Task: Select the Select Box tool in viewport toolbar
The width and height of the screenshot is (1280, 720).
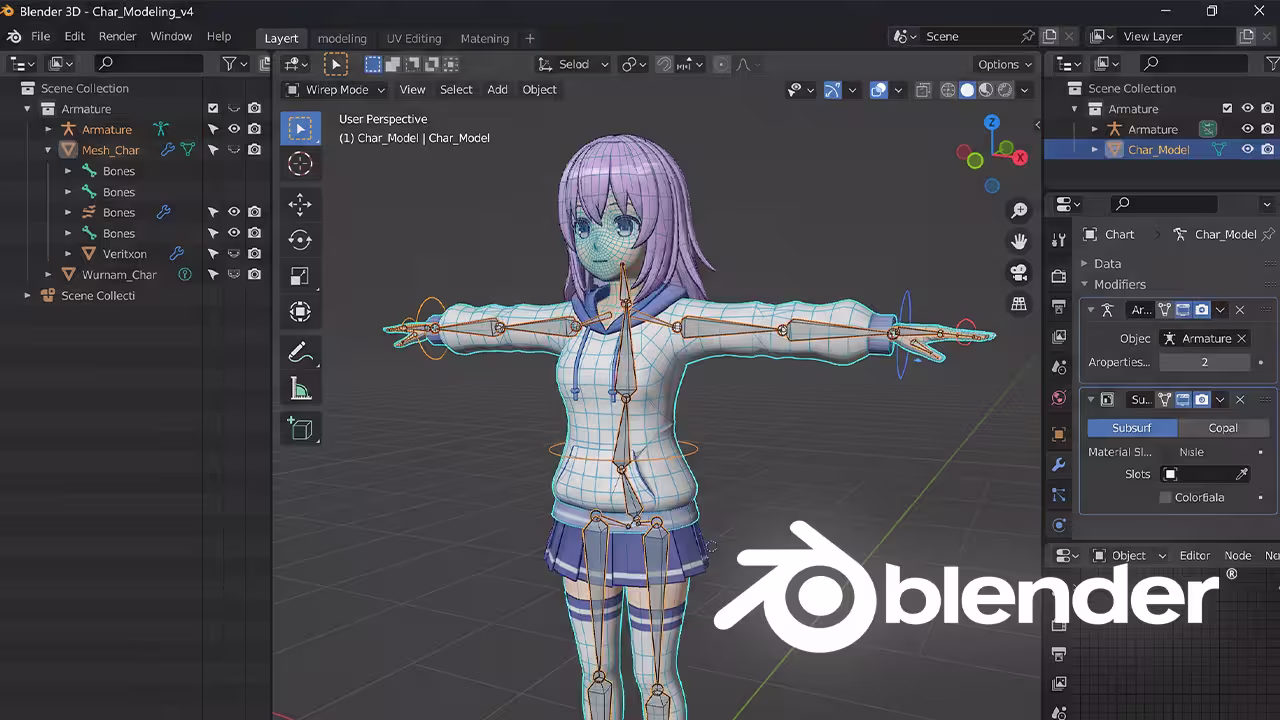Action: [x=300, y=128]
